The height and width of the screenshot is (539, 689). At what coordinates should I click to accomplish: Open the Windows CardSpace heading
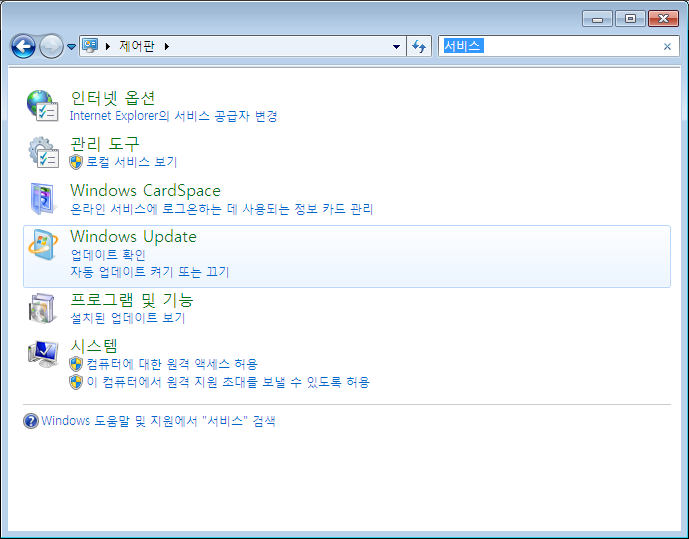[x=145, y=190]
